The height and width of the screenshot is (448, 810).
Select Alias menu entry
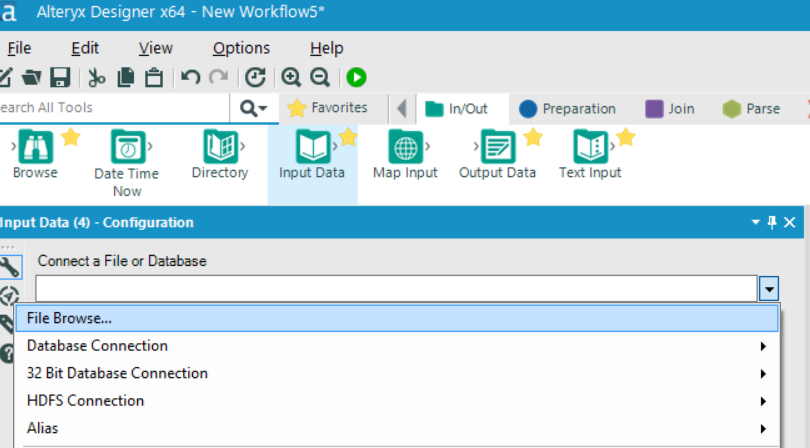[x=397, y=428]
